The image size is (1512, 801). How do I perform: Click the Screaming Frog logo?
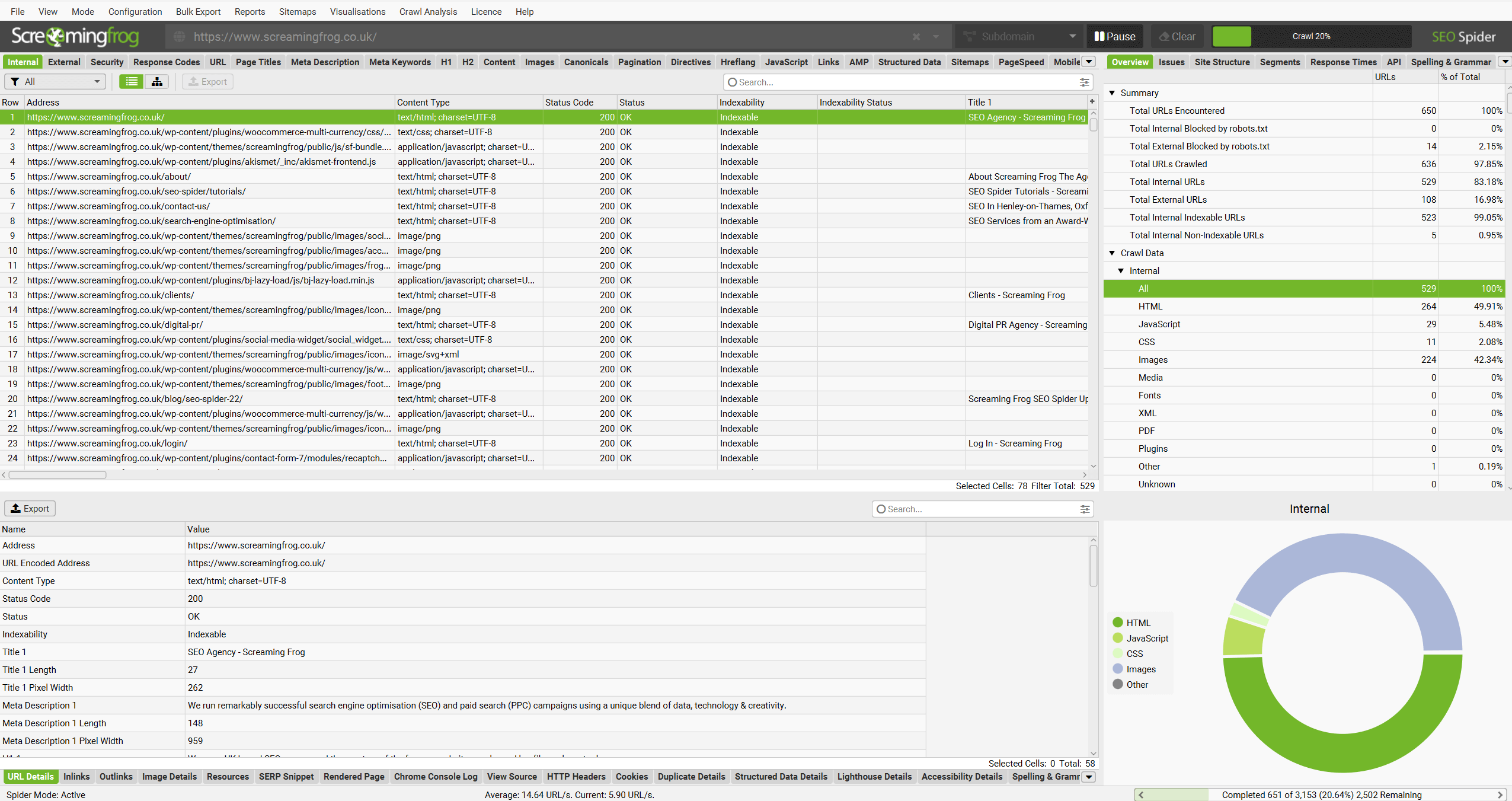(x=75, y=37)
